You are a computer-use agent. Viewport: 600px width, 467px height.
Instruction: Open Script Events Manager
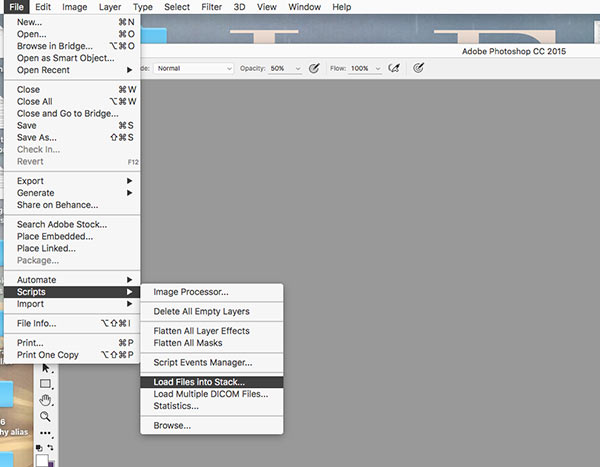point(212,362)
